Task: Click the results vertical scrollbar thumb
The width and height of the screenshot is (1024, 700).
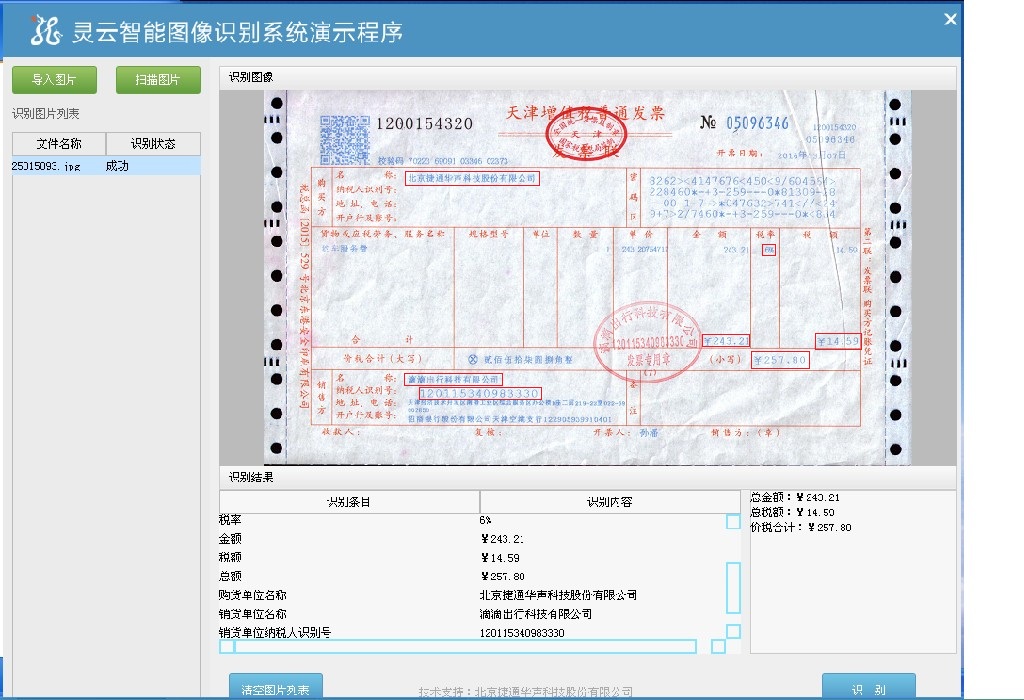Action: click(x=733, y=587)
